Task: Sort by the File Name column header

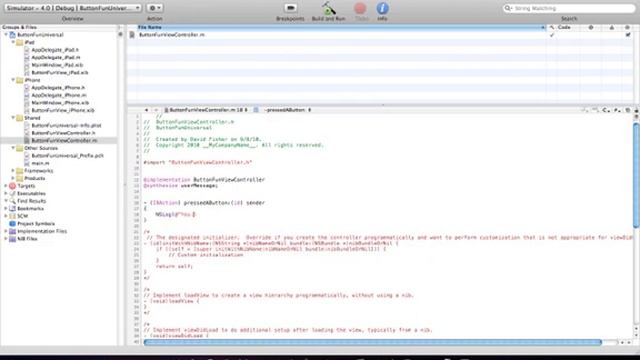Action: tap(341, 27)
